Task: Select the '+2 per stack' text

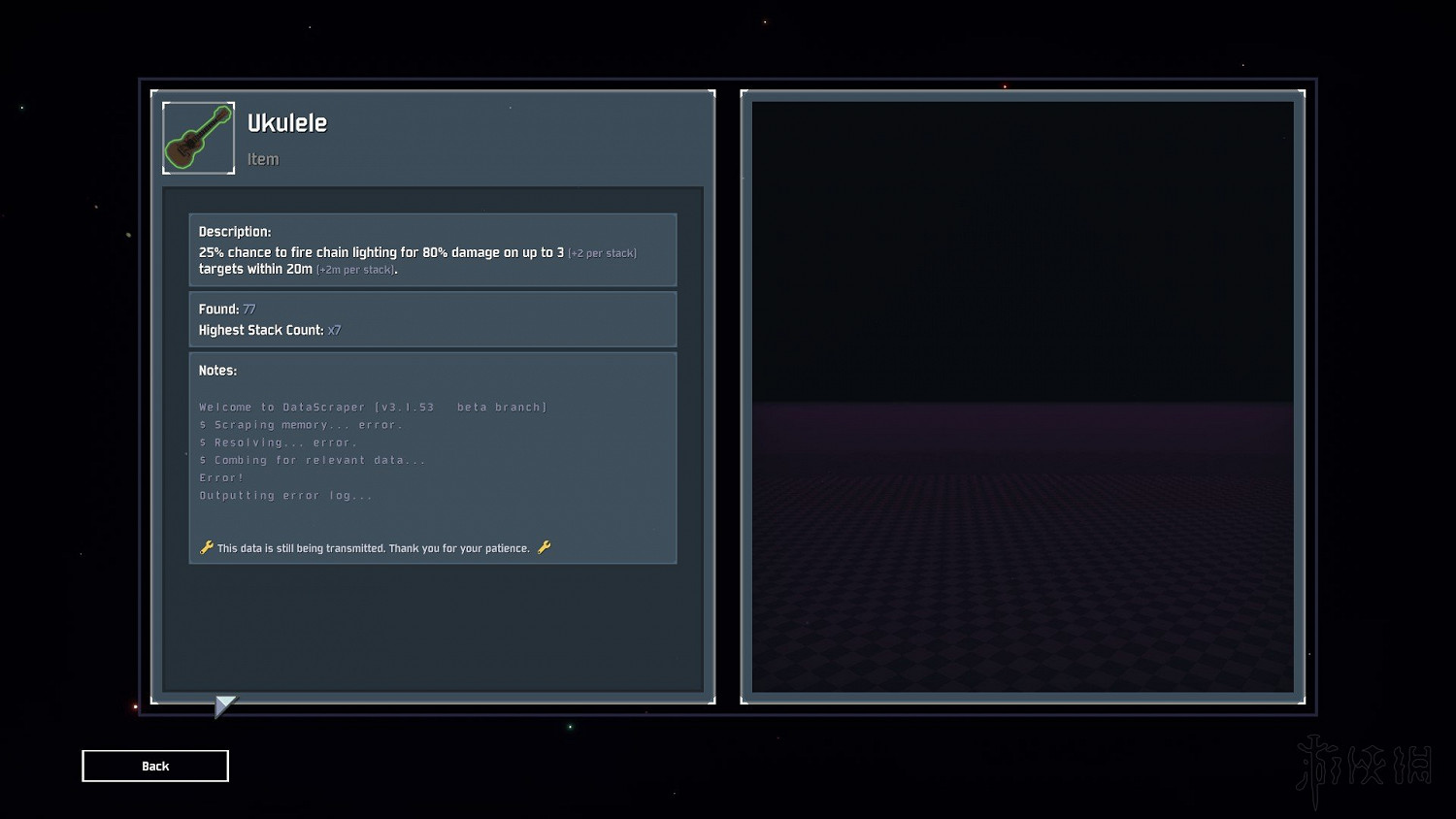Action: 602,253
